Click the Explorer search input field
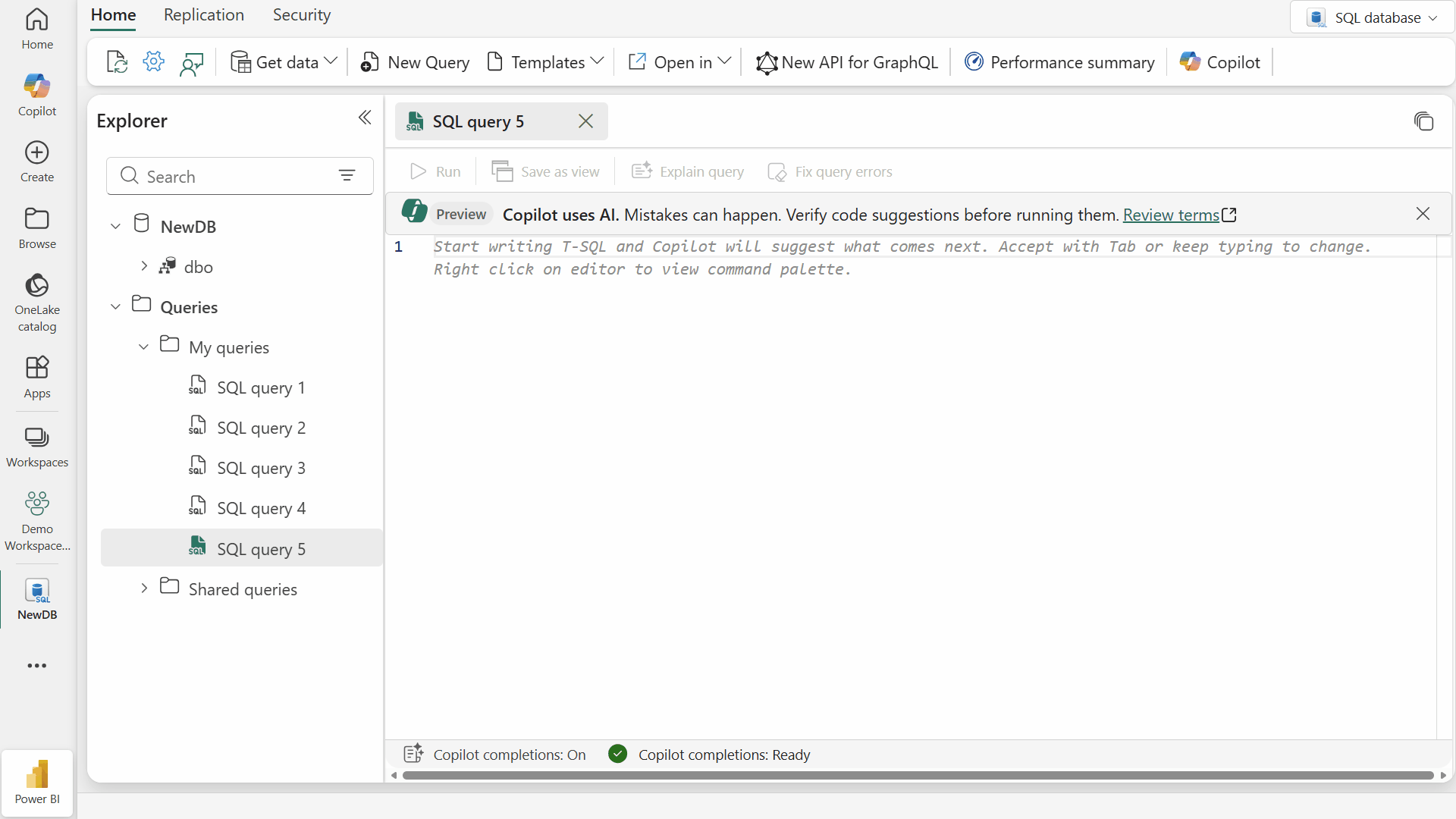Screen dimensions: 1456x819 point(220,175)
